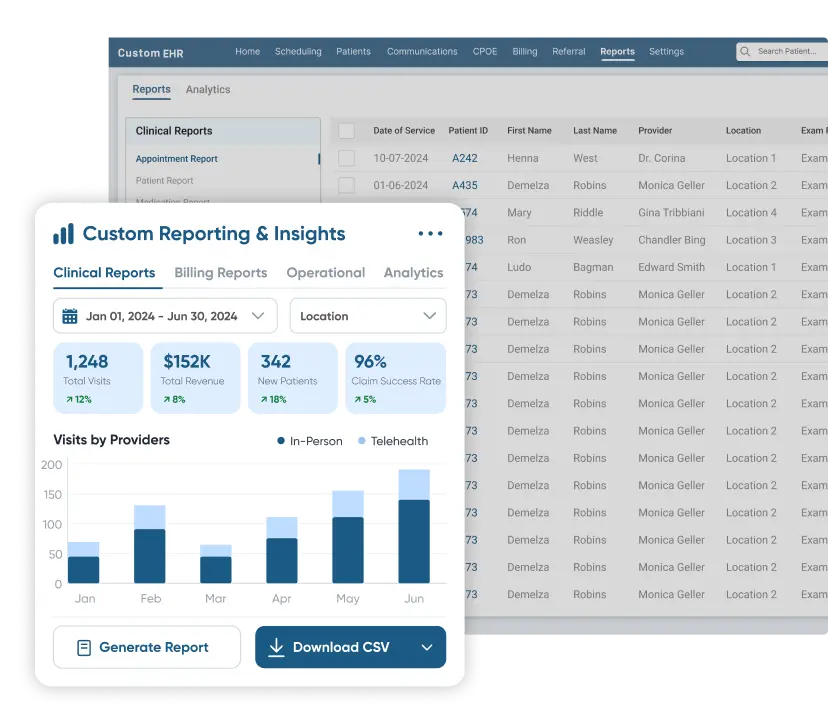Tick the select-all checkbox in table header
The image size is (828, 724).
point(346,131)
